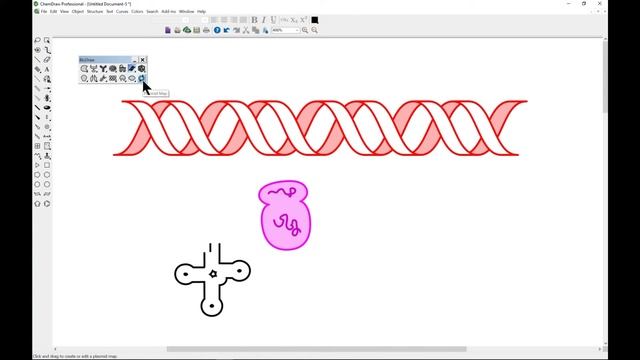Open the Help menu

(x=201, y=11)
